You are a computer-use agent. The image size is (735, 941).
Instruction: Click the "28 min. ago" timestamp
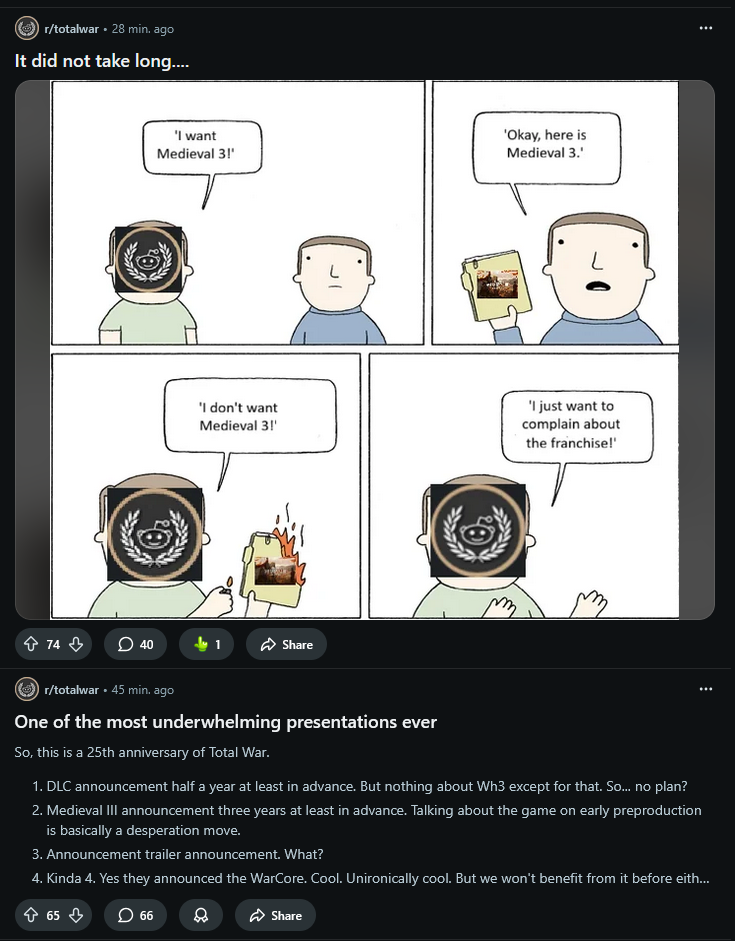143,29
